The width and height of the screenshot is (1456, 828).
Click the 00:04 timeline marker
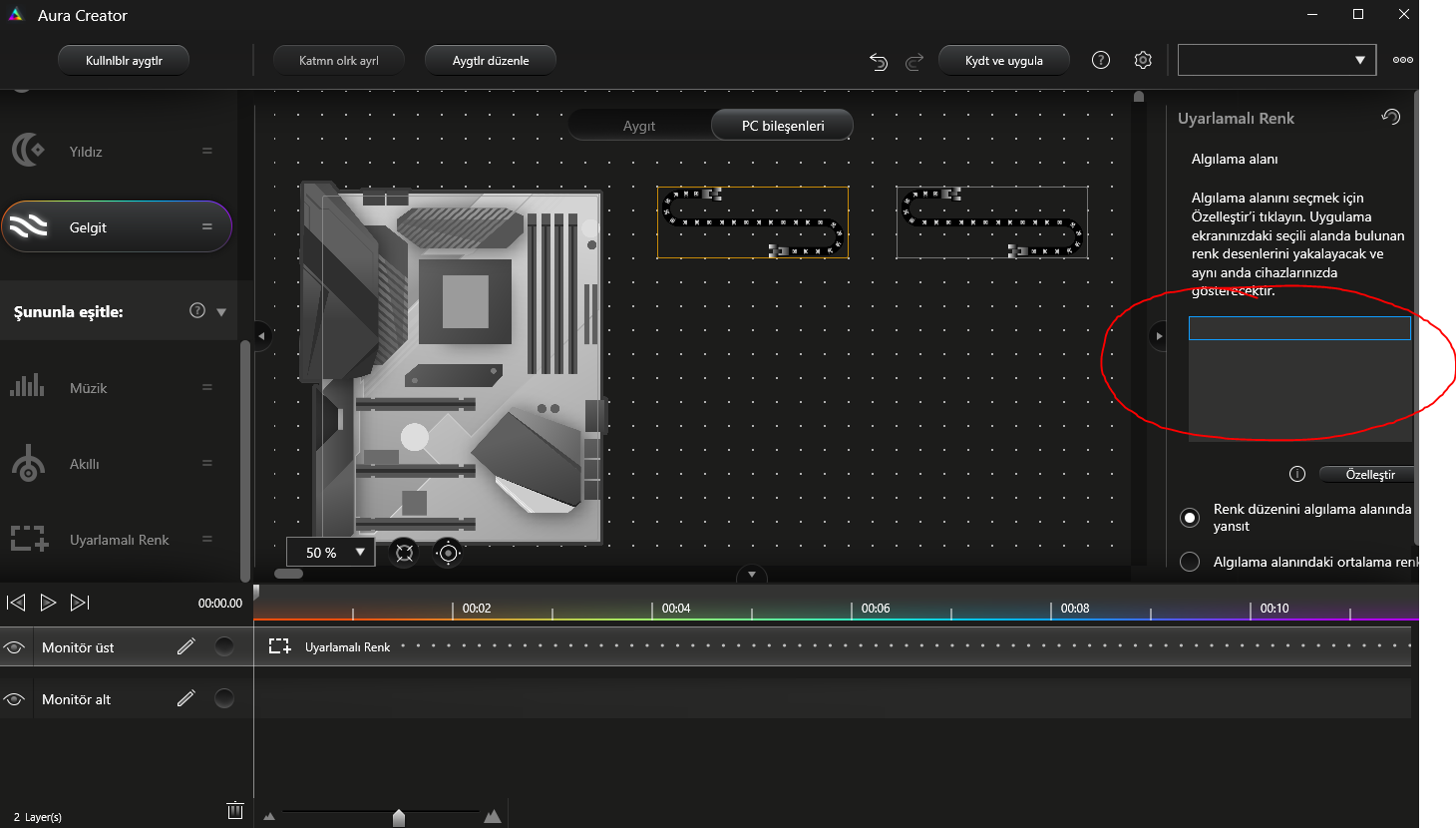676,608
